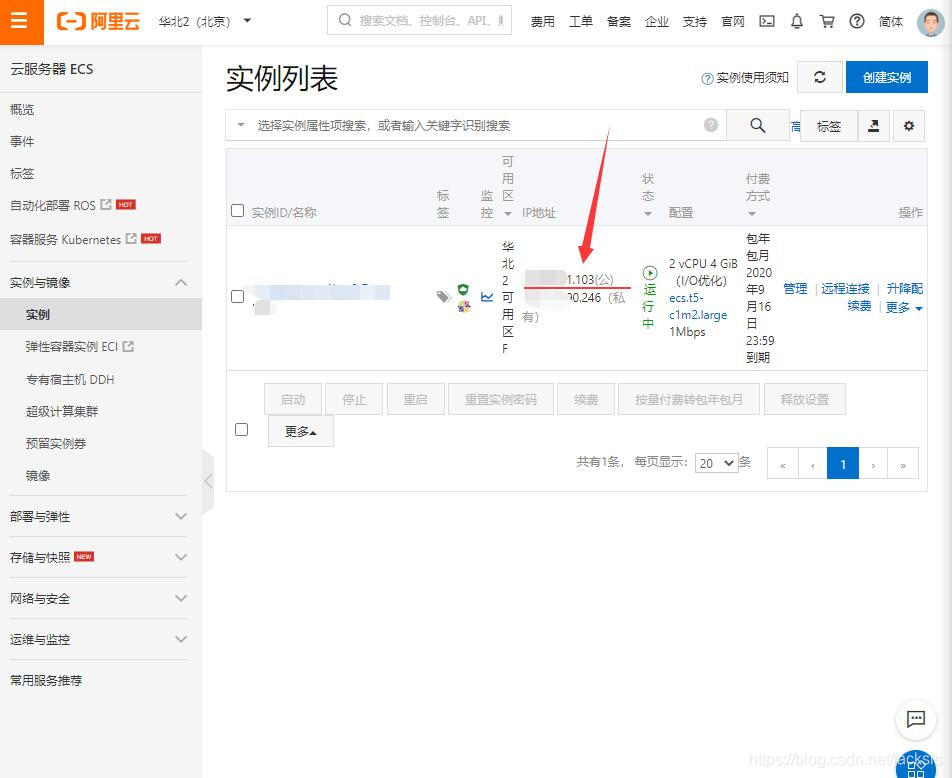Screen dimensions: 952x778
Task: Click the Alibaba Cloud logo
Action: pos(98,21)
